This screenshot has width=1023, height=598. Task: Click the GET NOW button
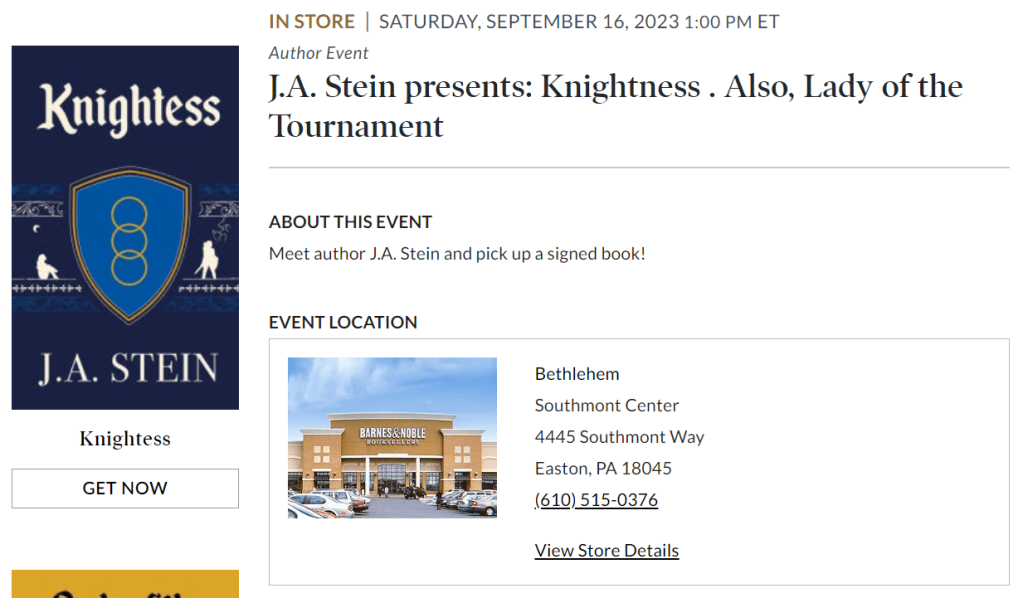[x=125, y=488]
